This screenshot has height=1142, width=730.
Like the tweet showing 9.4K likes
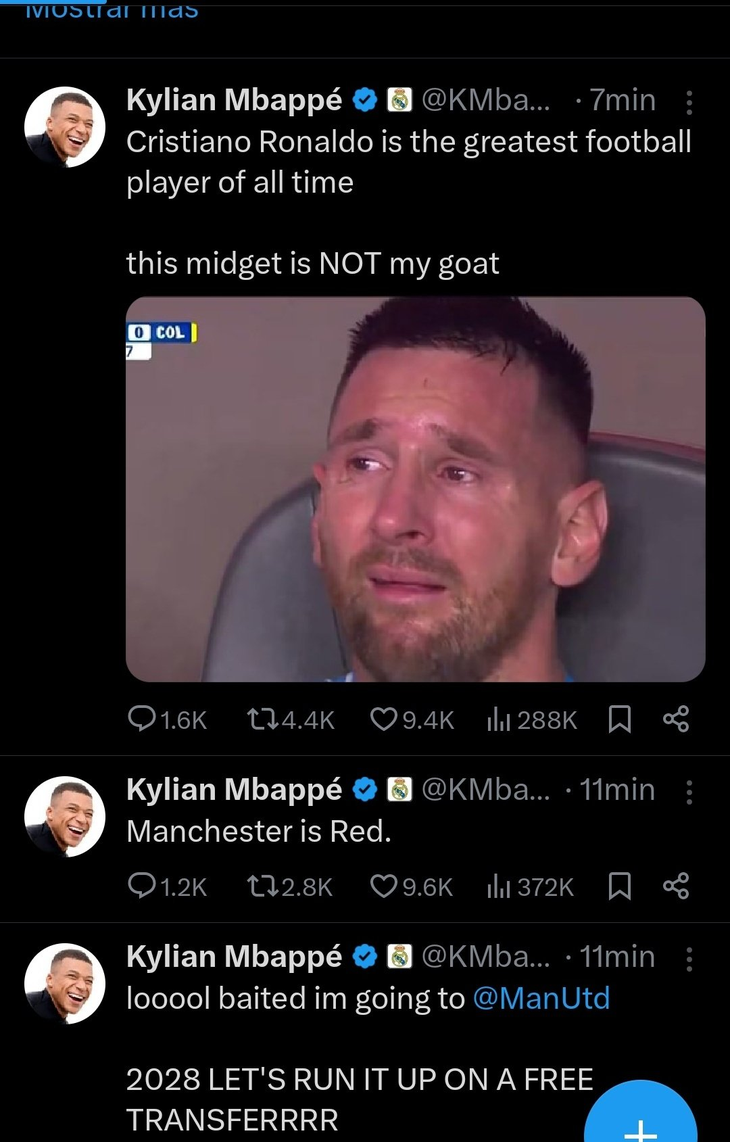point(383,719)
